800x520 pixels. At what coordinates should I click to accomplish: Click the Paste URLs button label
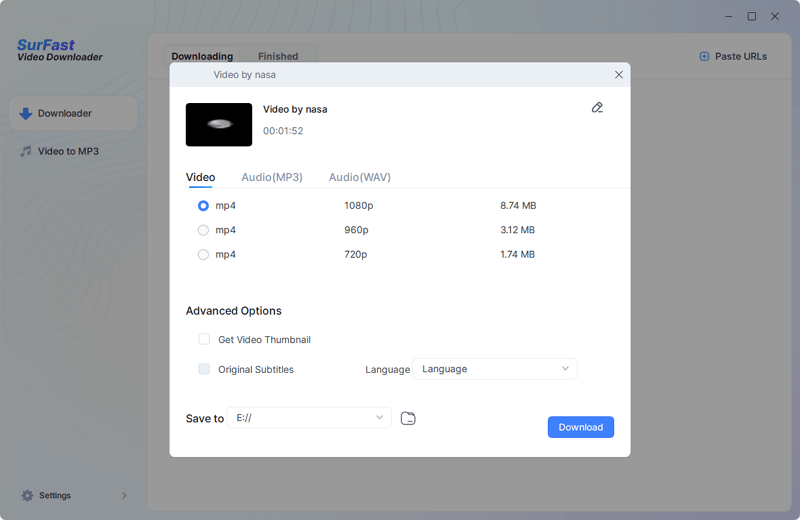(x=741, y=57)
